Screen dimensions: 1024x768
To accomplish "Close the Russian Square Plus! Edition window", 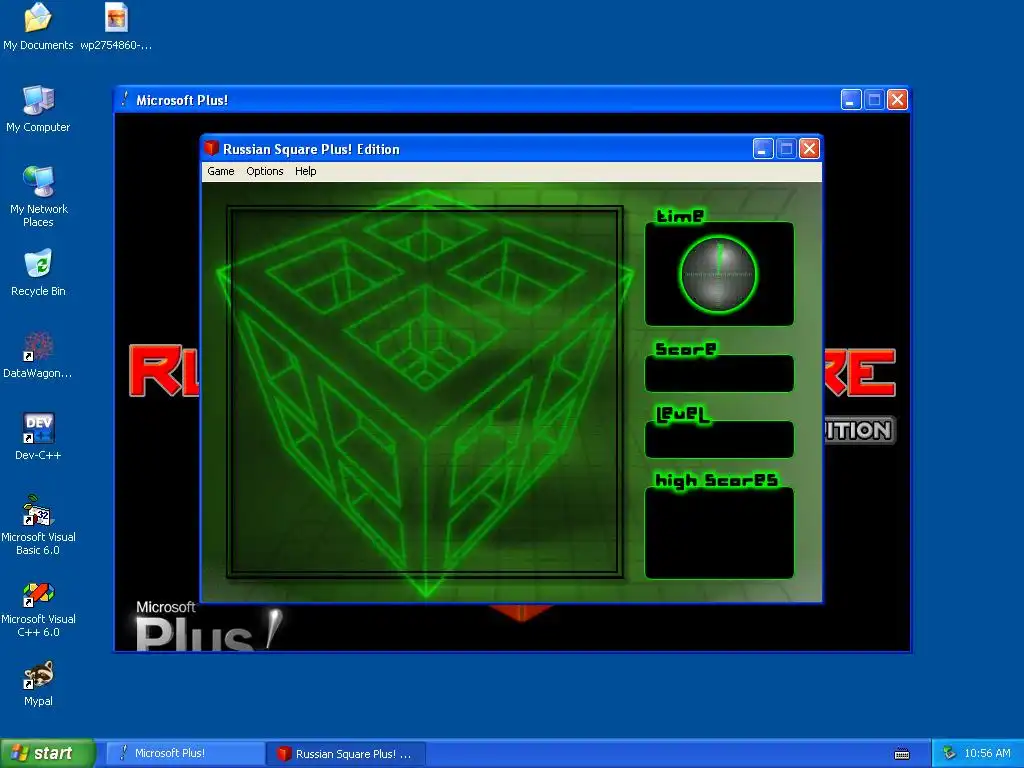I will [x=809, y=149].
